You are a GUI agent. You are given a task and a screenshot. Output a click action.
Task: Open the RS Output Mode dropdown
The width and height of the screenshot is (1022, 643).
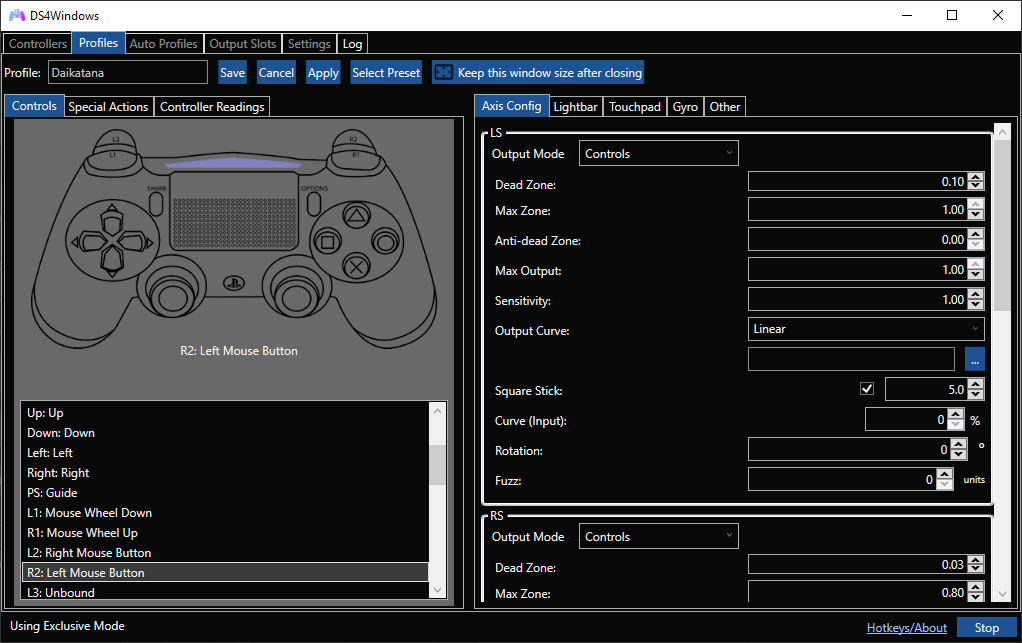pos(658,536)
